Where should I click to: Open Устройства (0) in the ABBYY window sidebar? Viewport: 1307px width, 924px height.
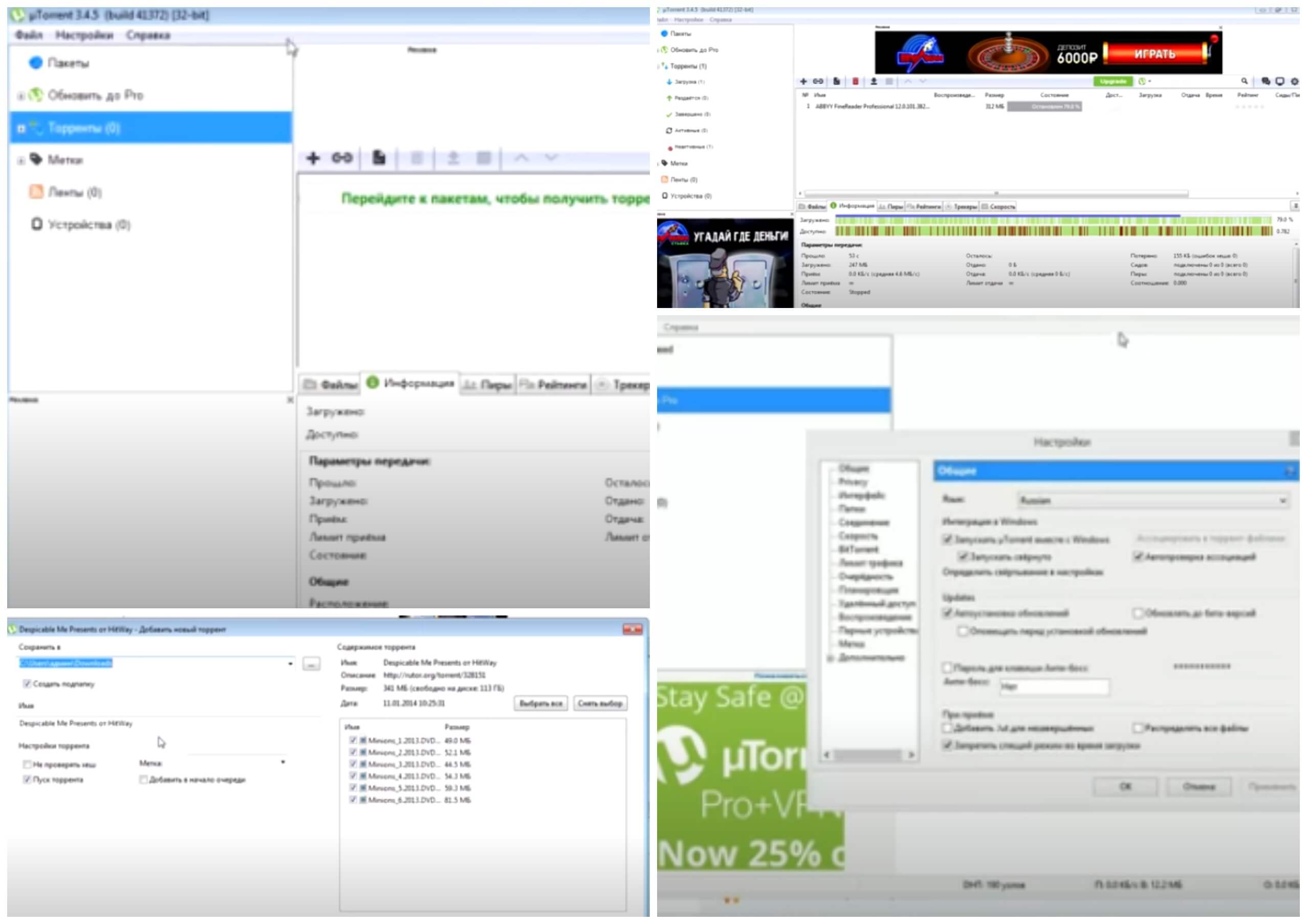point(687,196)
